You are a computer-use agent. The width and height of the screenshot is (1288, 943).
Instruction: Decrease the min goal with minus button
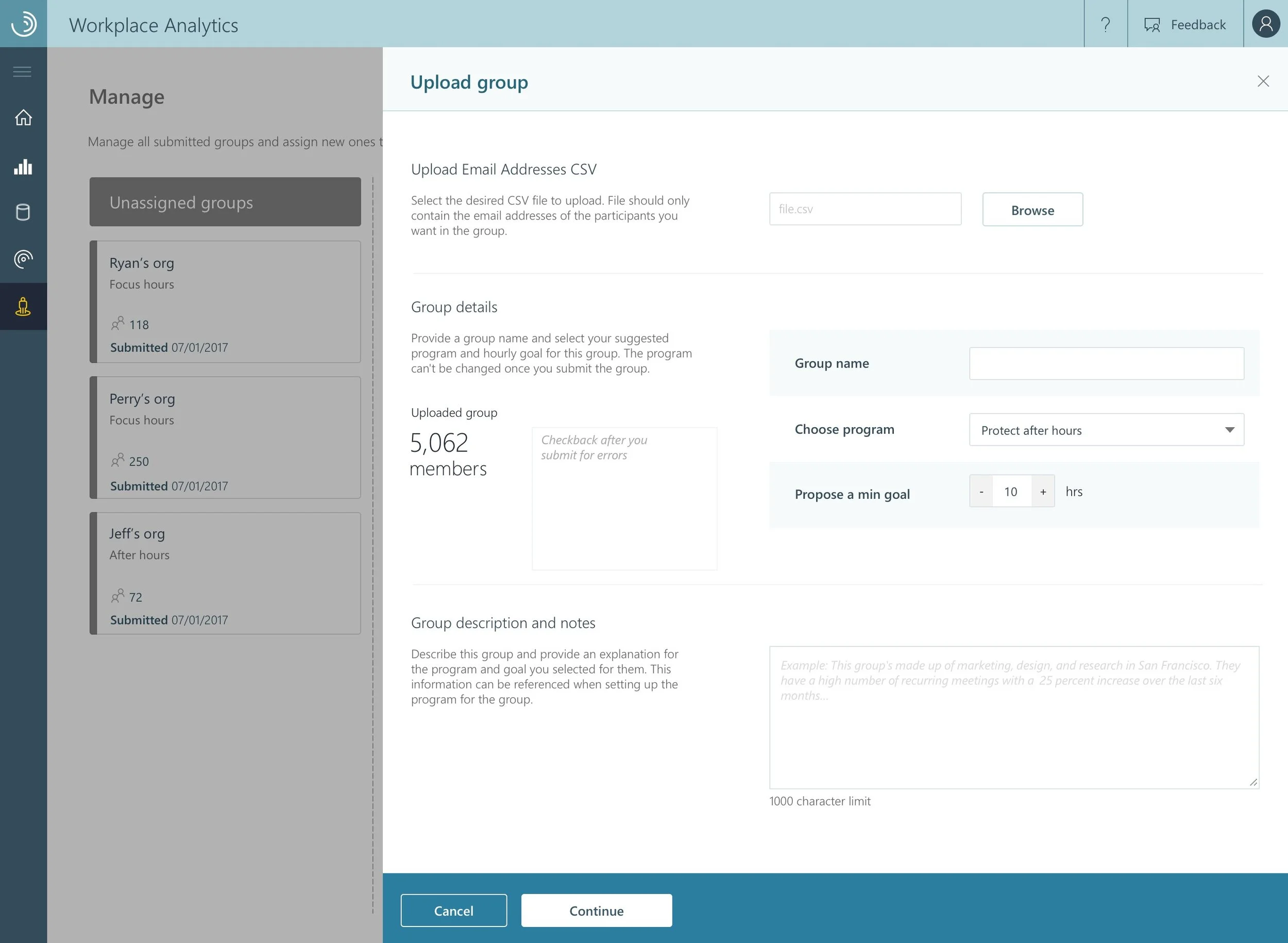tap(981, 491)
